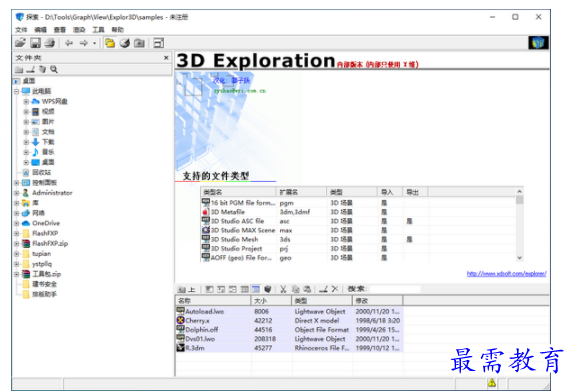Click the new folder icon in the folders panel toolbar
Viewport: 572px width, 392px height.
19,69
